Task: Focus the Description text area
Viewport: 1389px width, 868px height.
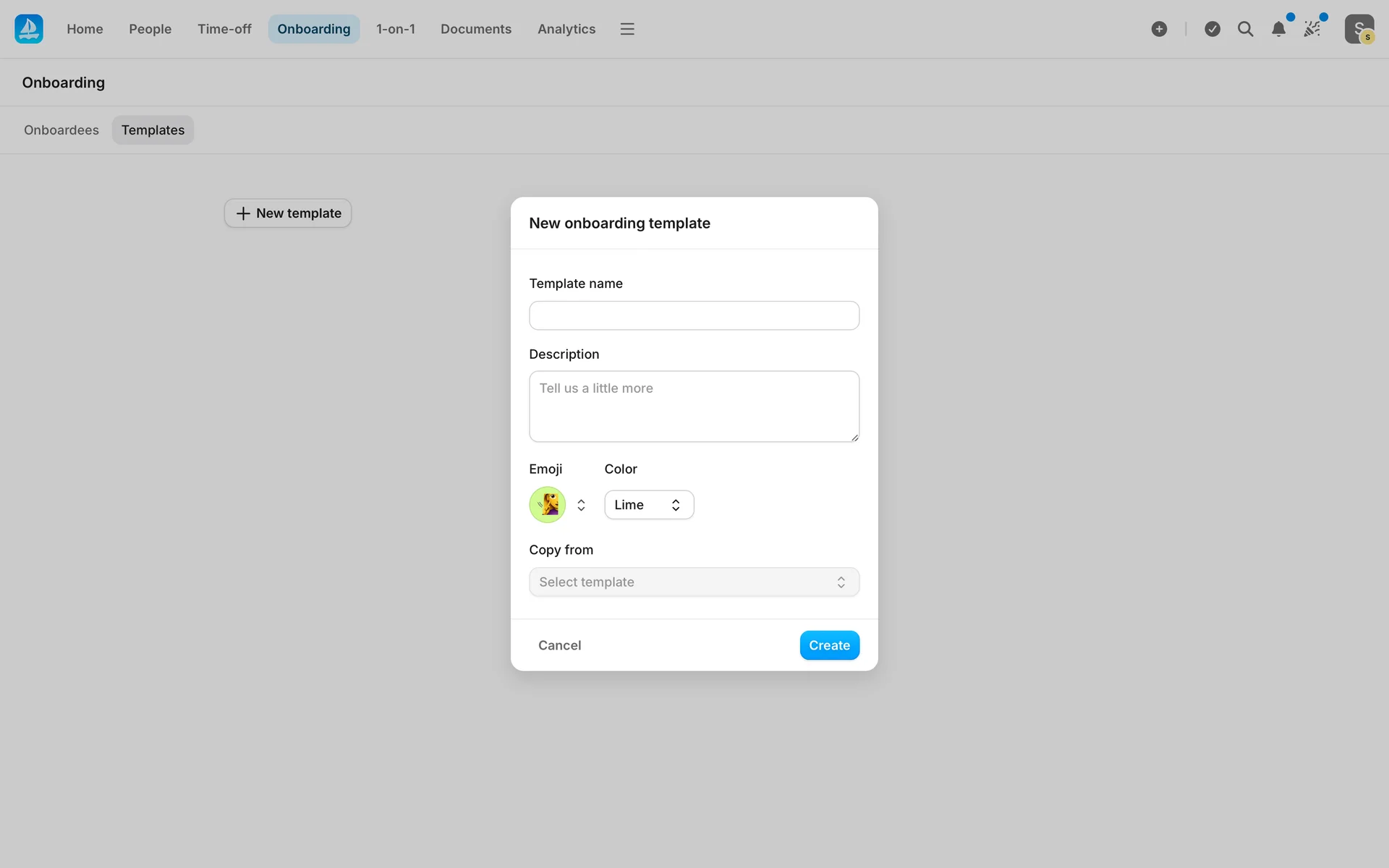Action: pyautogui.click(x=694, y=407)
